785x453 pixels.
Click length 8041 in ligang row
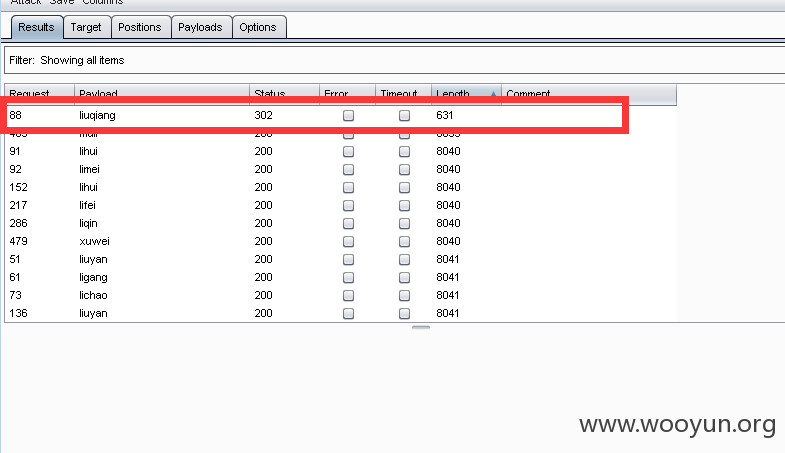pos(448,277)
